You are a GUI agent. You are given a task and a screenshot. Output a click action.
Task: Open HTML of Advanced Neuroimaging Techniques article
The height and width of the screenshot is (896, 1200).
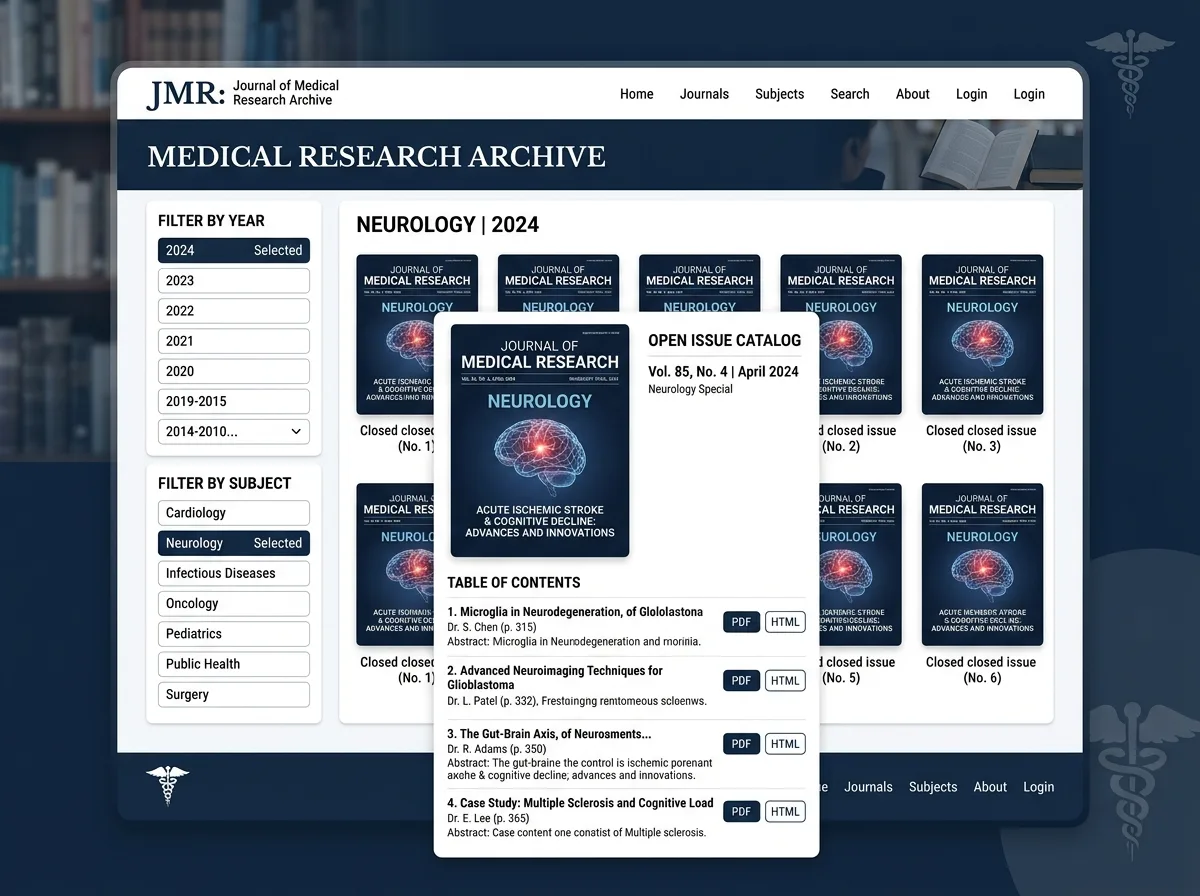(785, 681)
